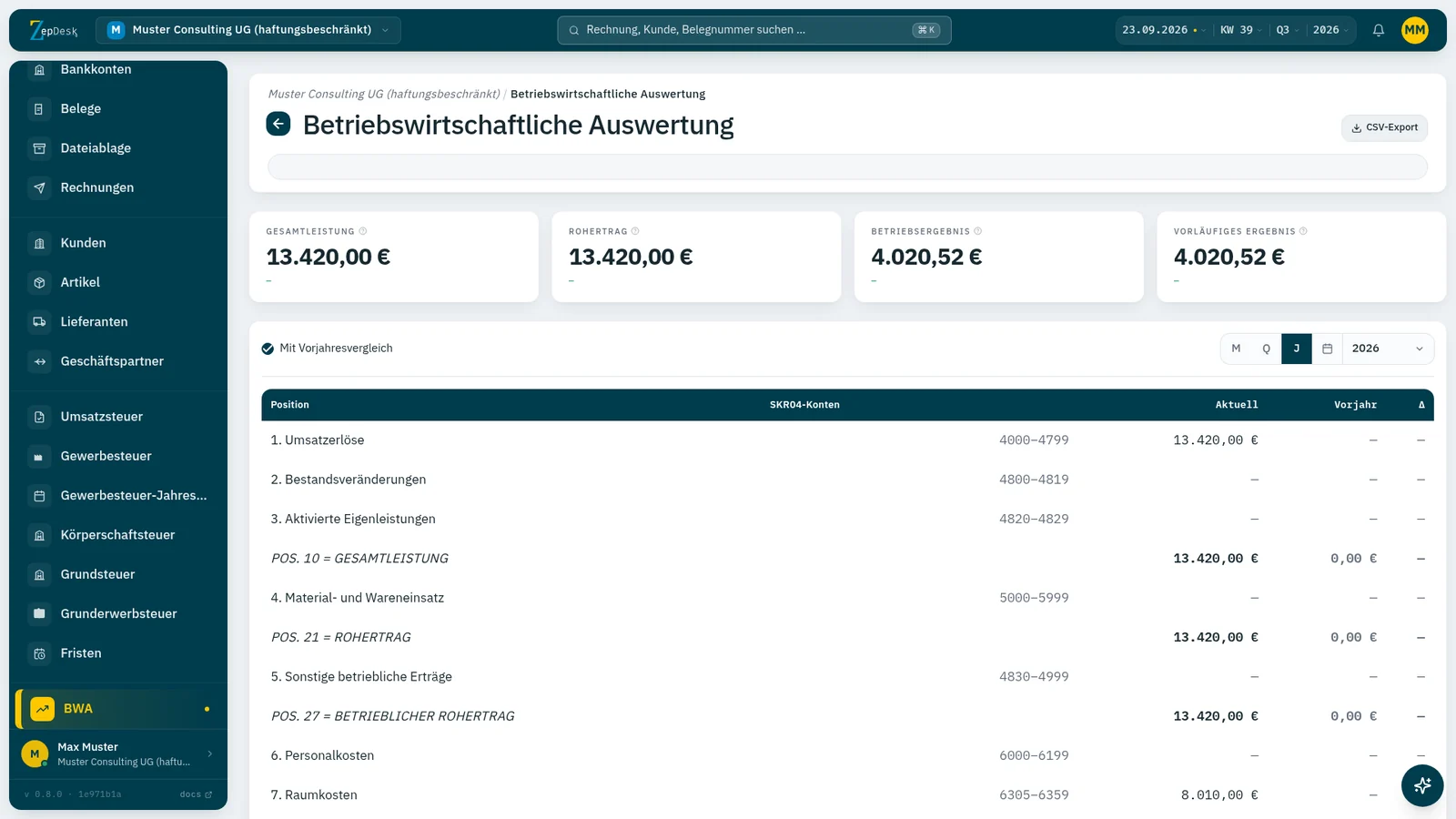Screen dimensions: 1456x819
Task: Click the Körperschaftsteuer building icon
Action: [39, 535]
